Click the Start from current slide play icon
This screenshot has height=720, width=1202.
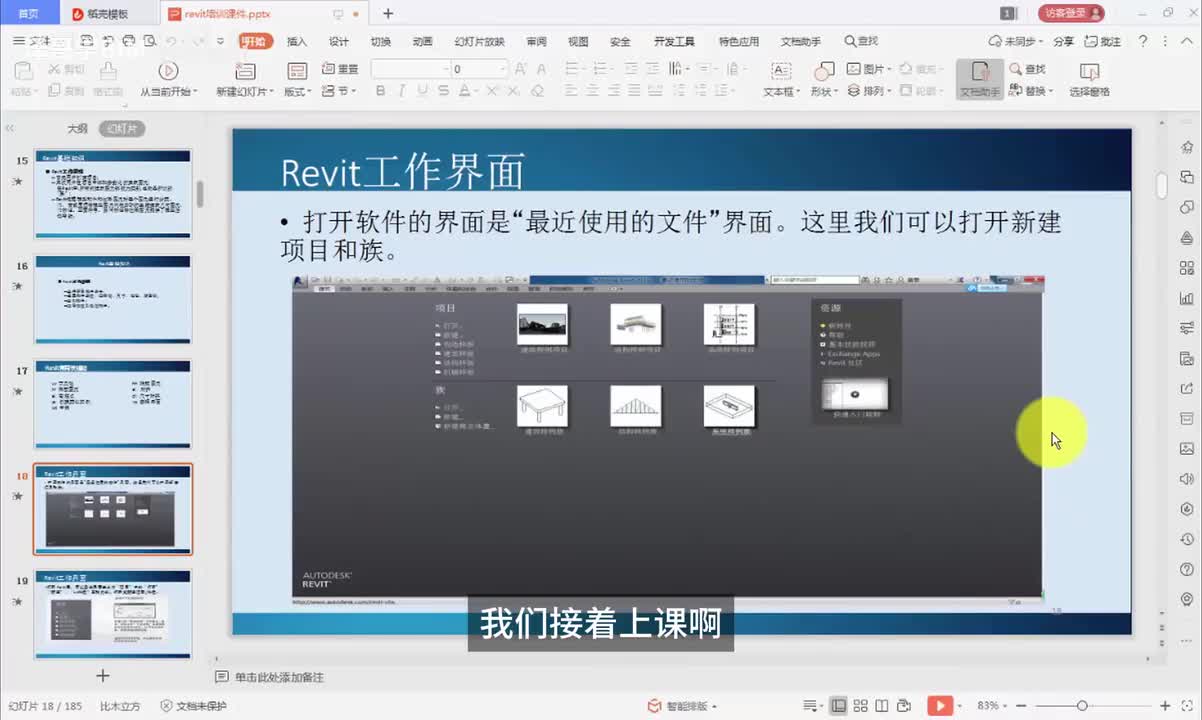168,70
